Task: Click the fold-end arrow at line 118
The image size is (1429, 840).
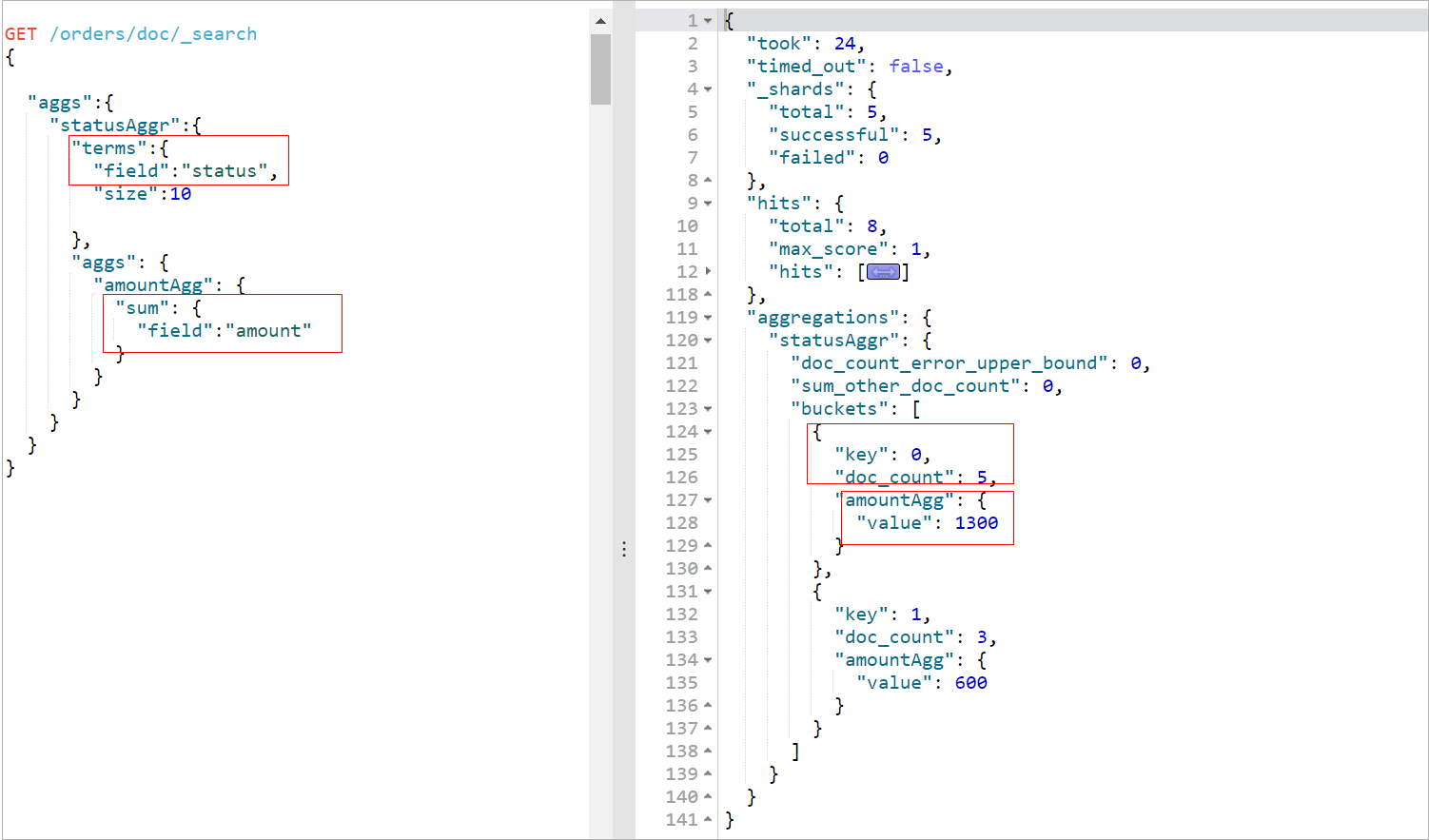Action: coord(708,295)
